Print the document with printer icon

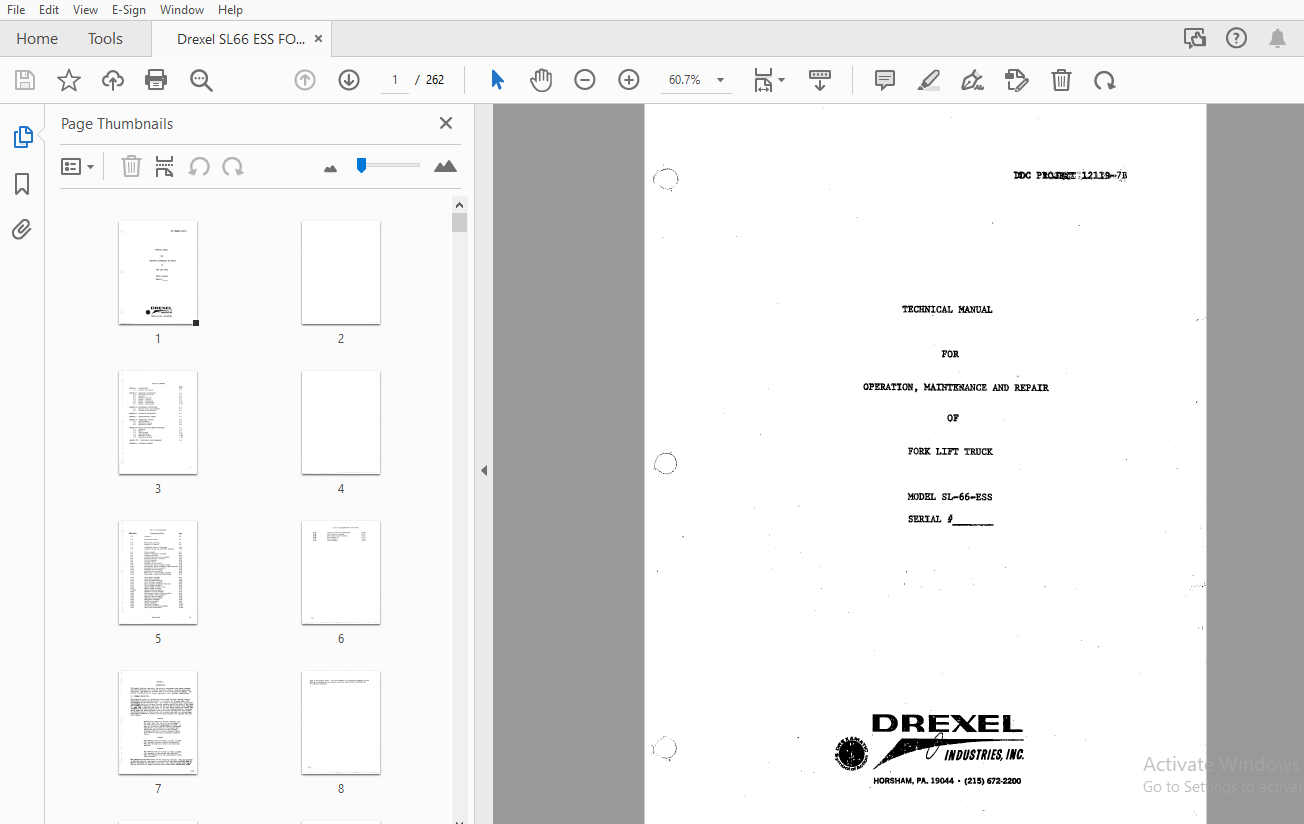(156, 80)
